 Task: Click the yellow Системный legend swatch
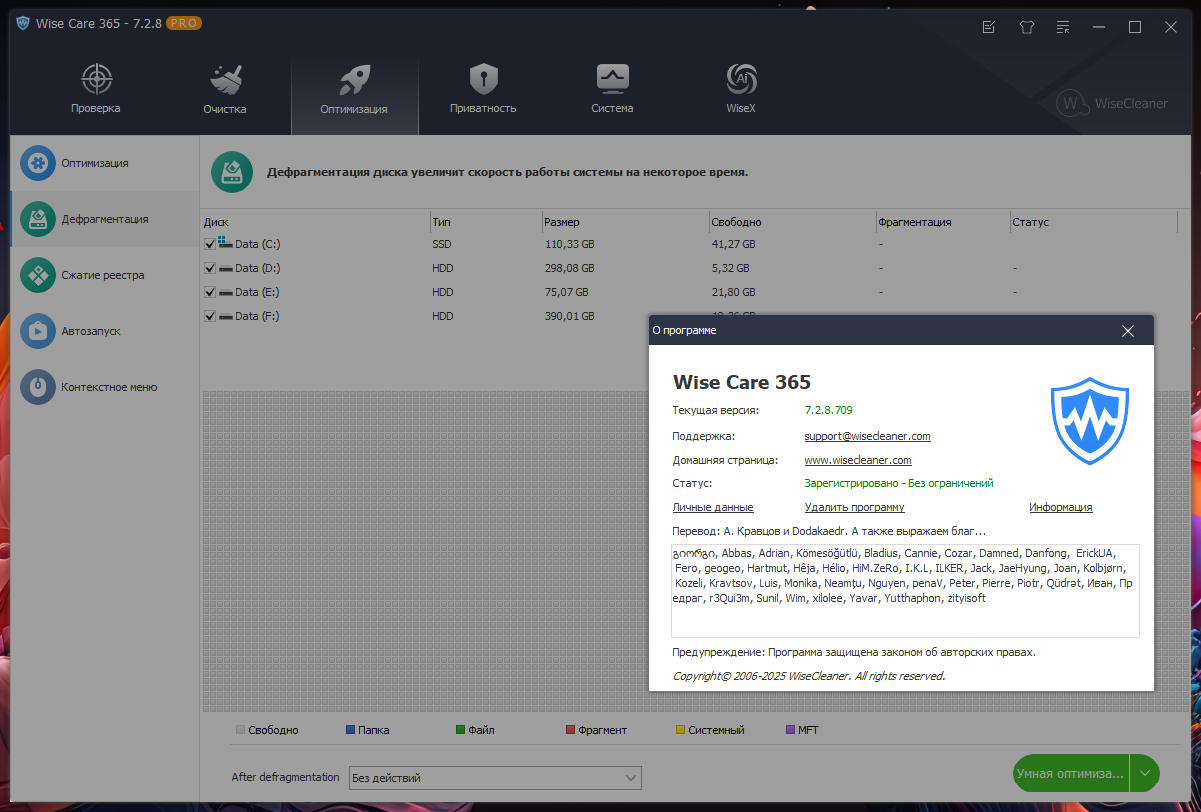click(x=680, y=730)
